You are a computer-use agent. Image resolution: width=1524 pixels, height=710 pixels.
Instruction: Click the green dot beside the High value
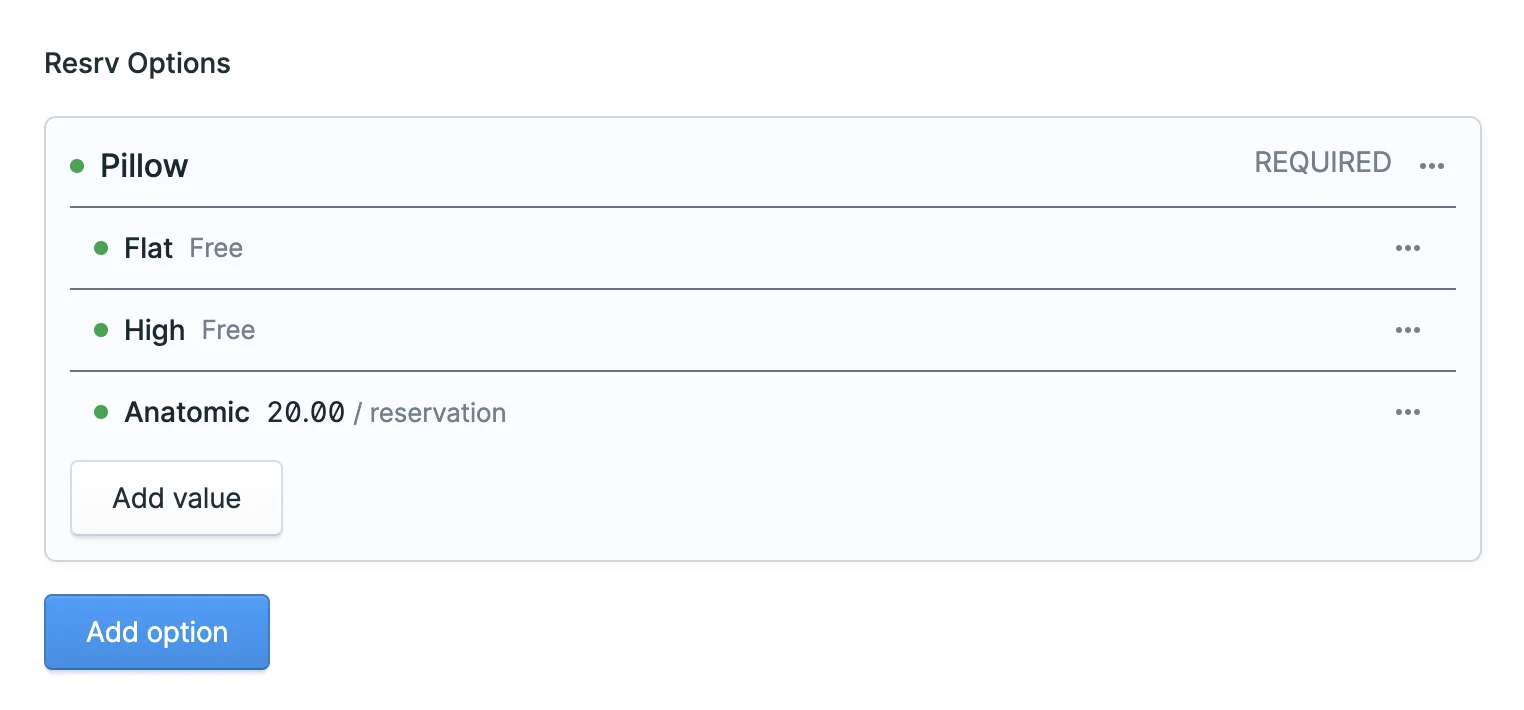coord(100,329)
